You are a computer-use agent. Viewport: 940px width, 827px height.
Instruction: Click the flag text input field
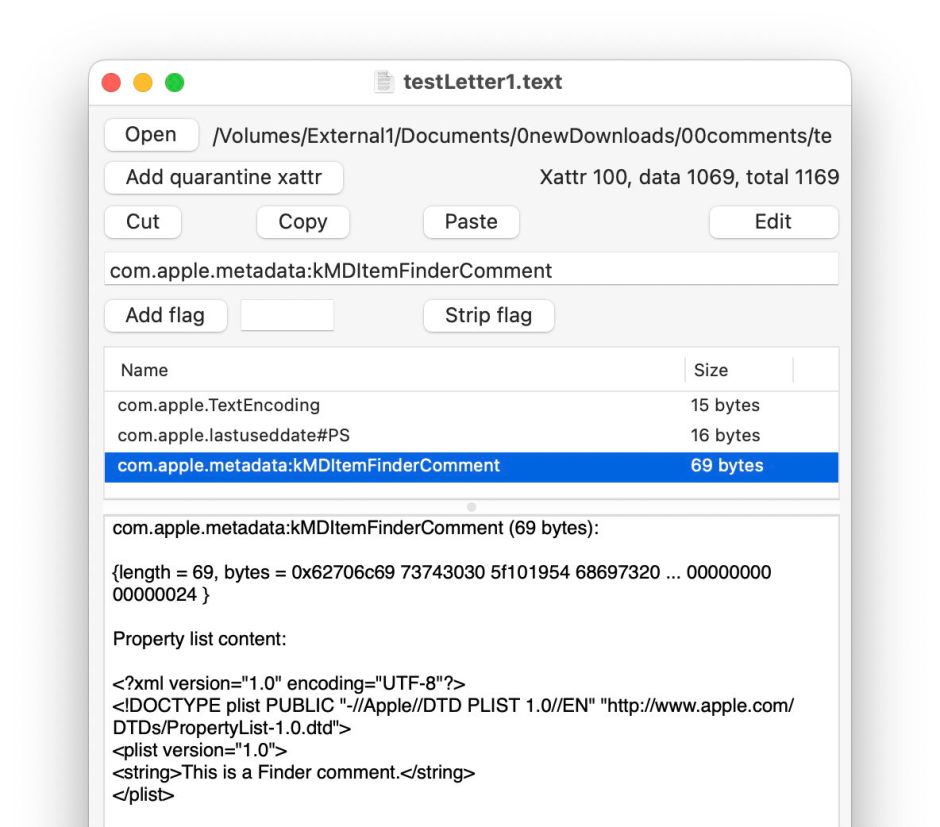click(287, 315)
